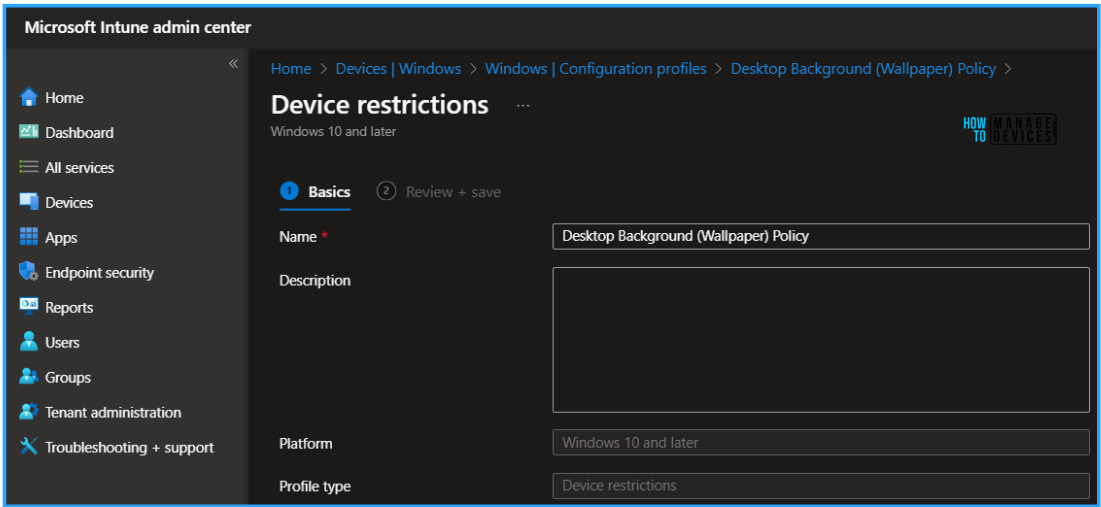This screenshot has height=507, width=1101.
Task: Click the Device restrictions page heading
Action: 379,105
